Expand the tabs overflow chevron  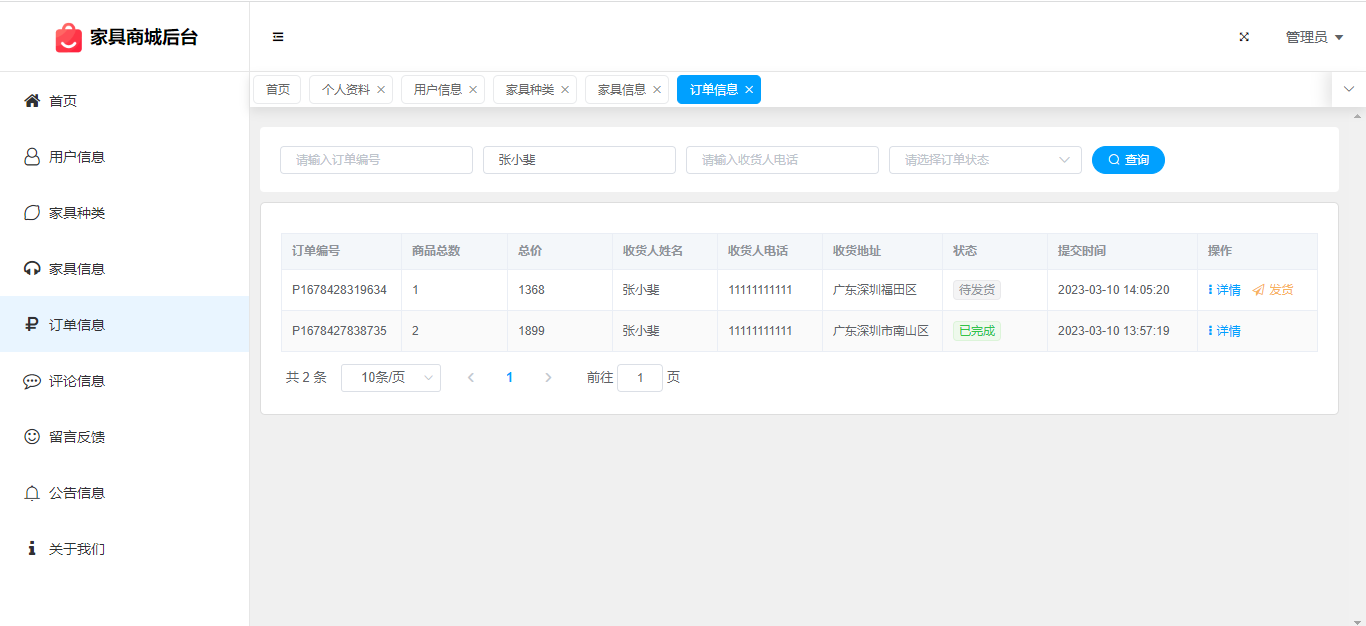[x=1349, y=89]
